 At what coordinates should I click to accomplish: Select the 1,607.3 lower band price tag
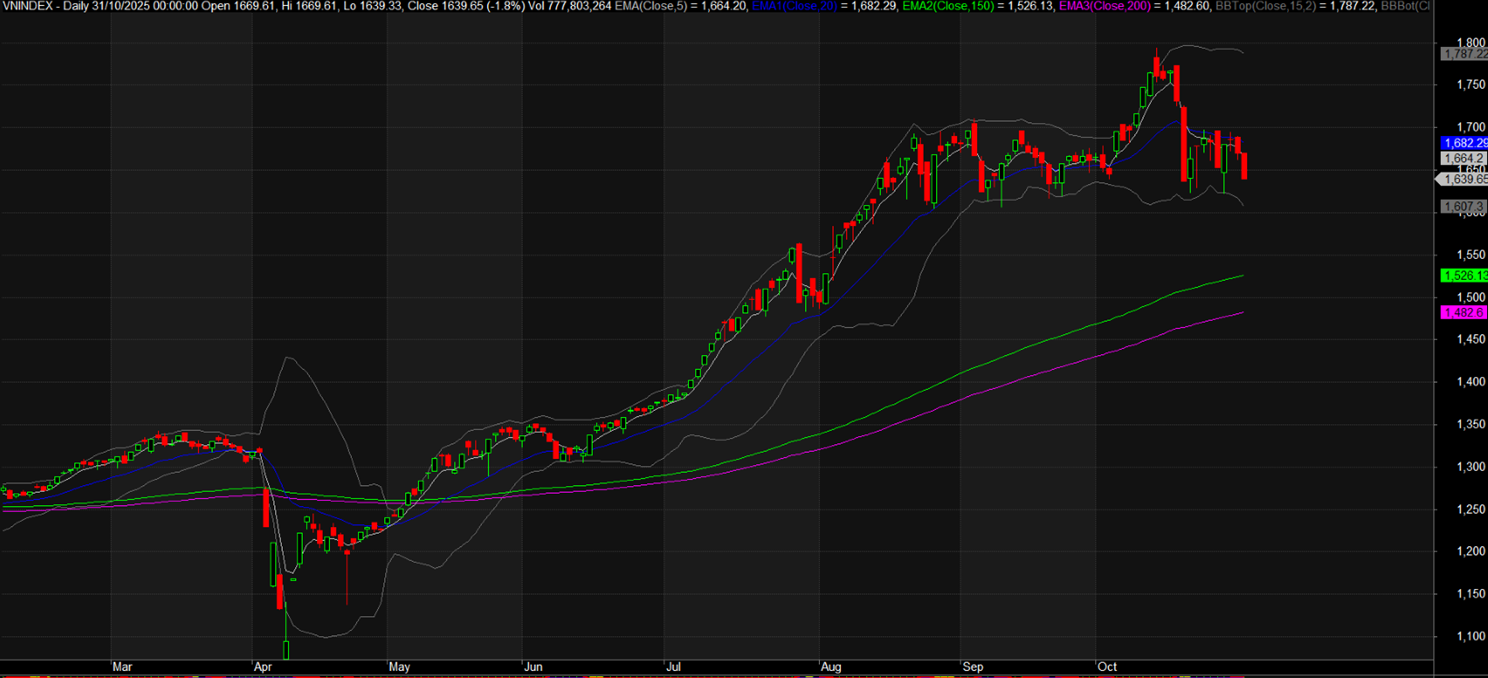pyautogui.click(x=1464, y=206)
